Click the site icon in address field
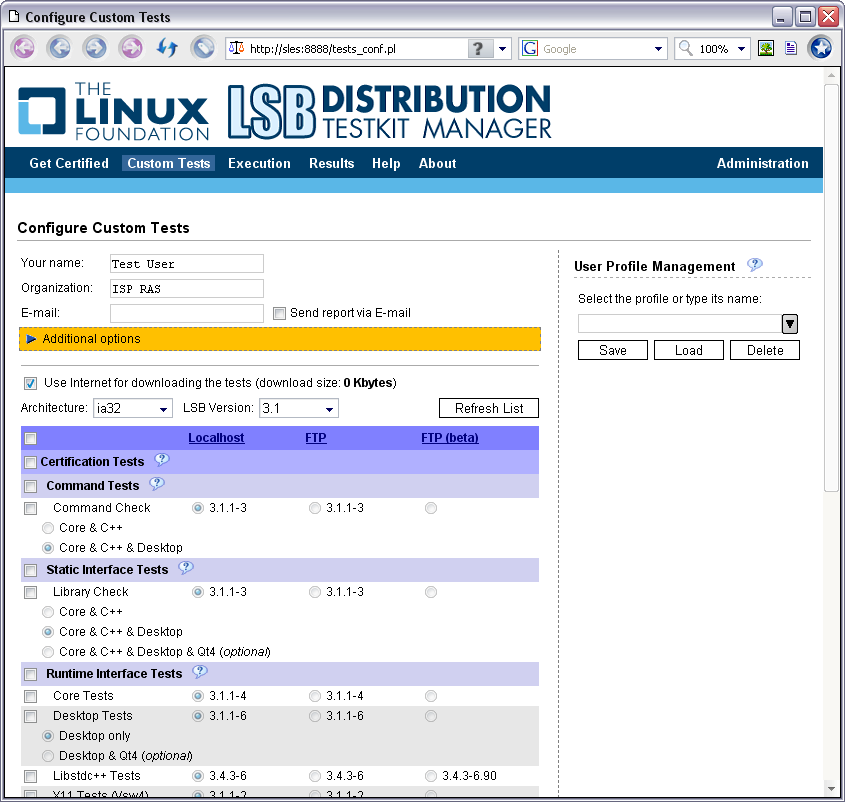The image size is (845, 802). pyautogui.click(x=236, y=49)
